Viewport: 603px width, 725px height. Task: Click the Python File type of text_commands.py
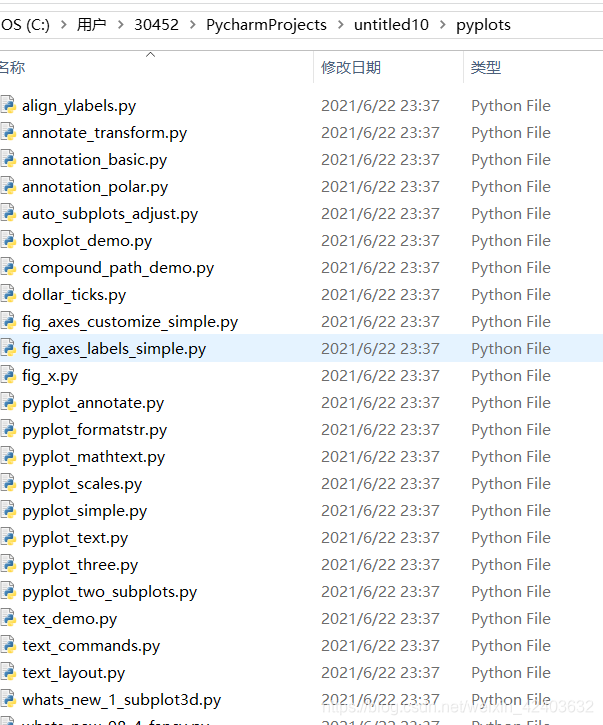tap(511, 646)
